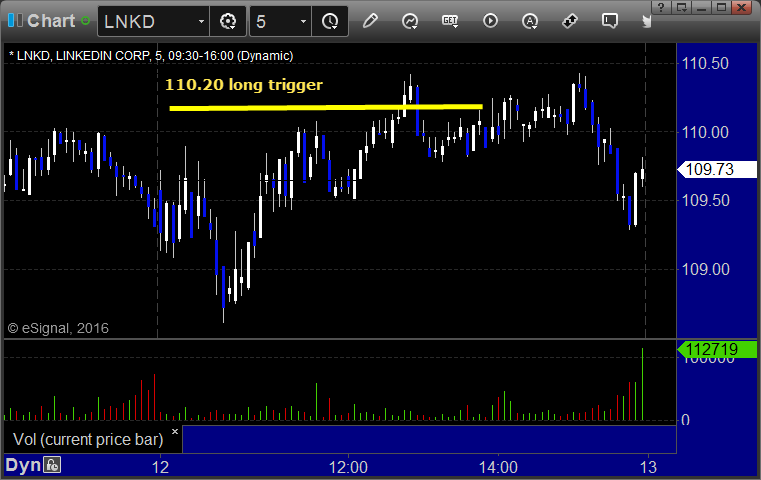Click the Chart title label
This screenshot has width=761, height=480.
51,21
